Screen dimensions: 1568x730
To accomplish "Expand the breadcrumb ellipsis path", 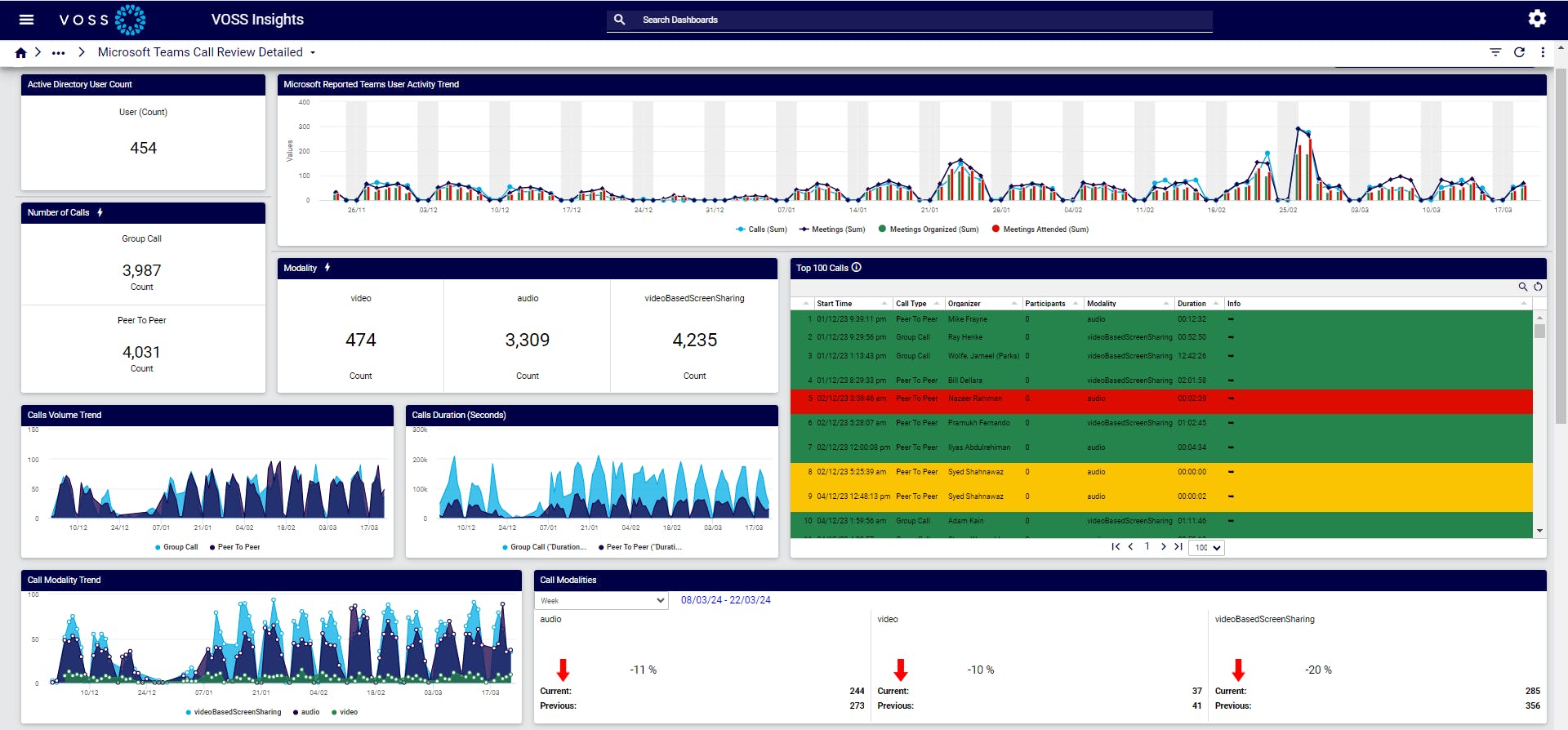I will tap(58, 52).
